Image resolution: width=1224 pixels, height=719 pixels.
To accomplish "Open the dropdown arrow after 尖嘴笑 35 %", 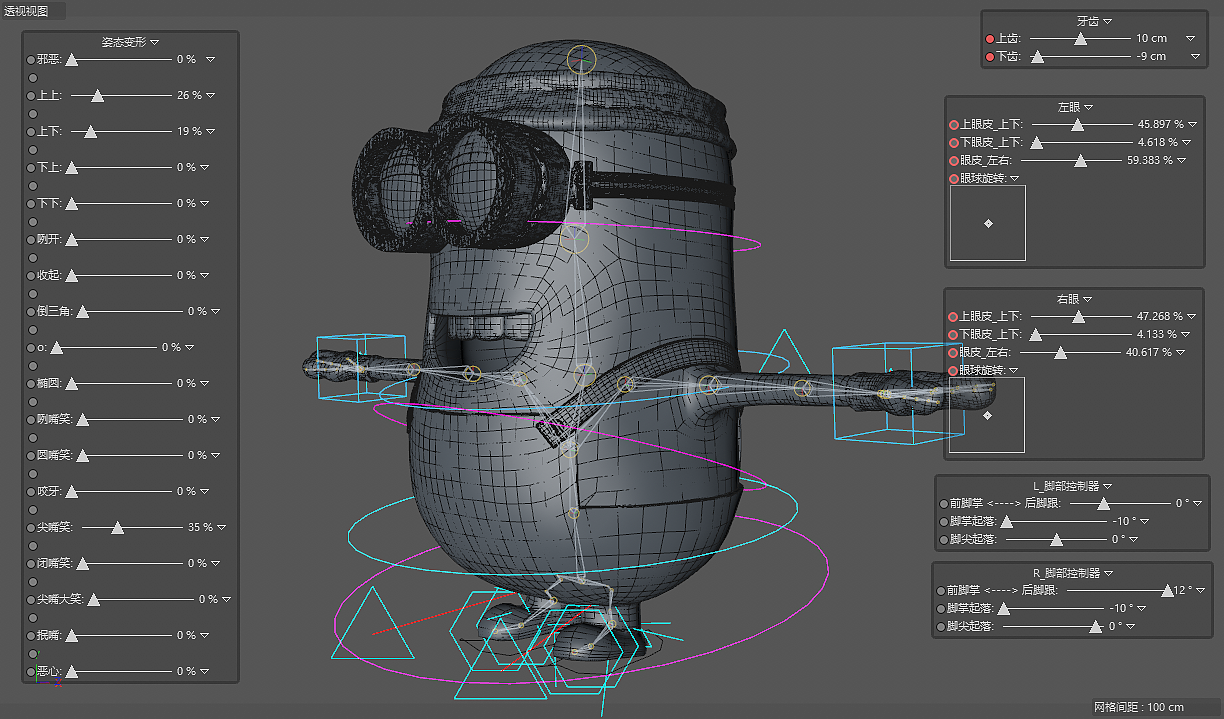I will (x=221, y=527).
